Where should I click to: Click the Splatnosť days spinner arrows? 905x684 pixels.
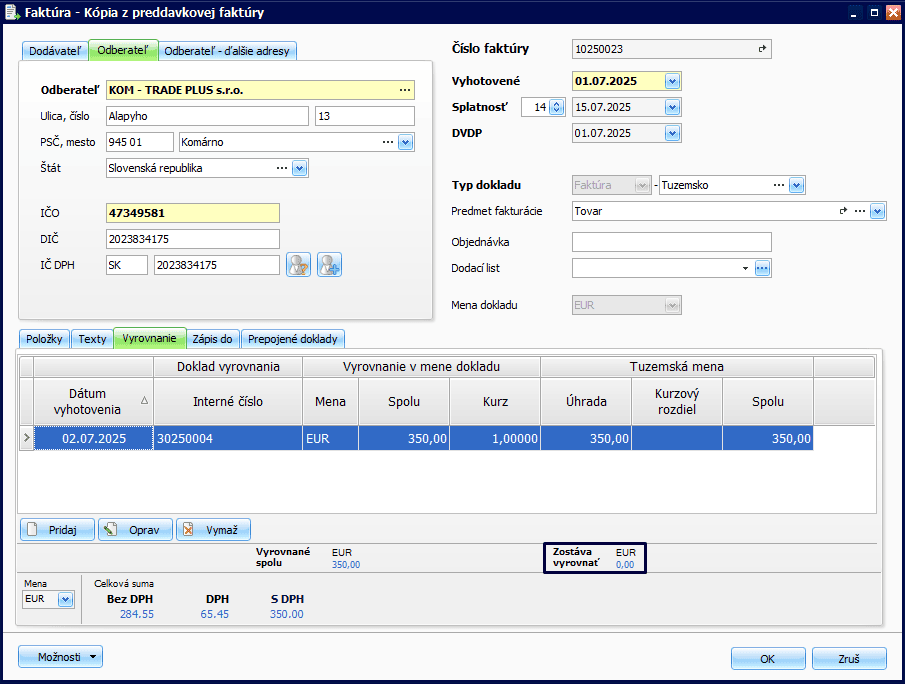pyautogui.click(x=557, y=107)
